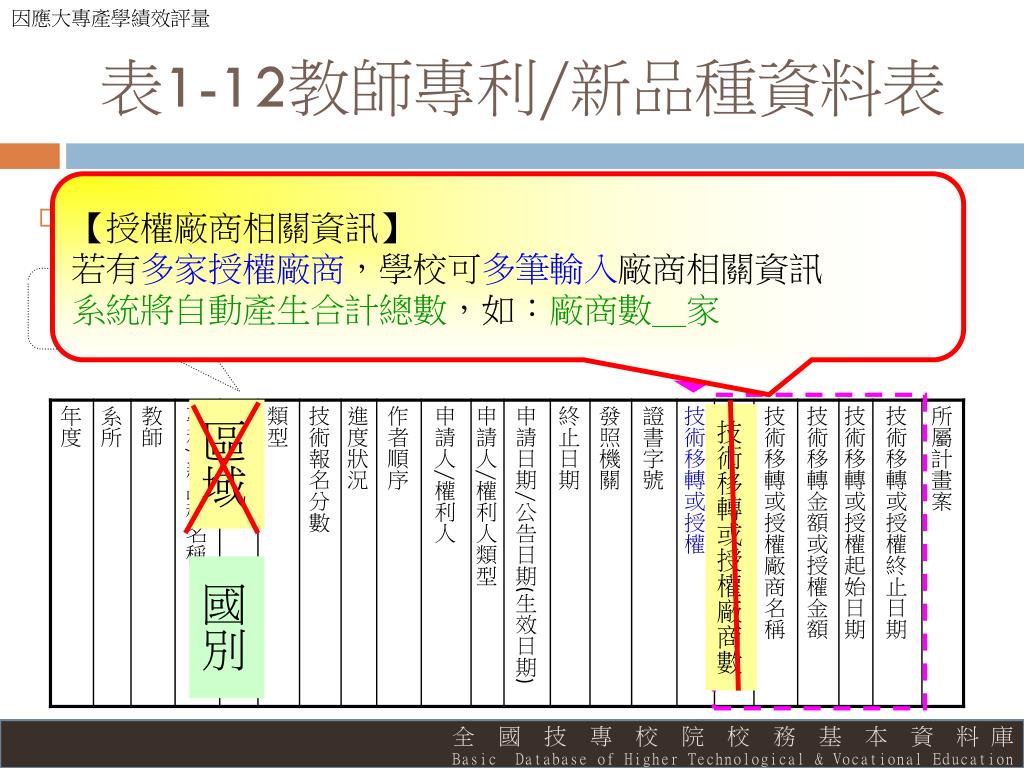The image size is (1024, 768).
Task: Select the 所屬計畫案 column header
Action: [941, 458]
